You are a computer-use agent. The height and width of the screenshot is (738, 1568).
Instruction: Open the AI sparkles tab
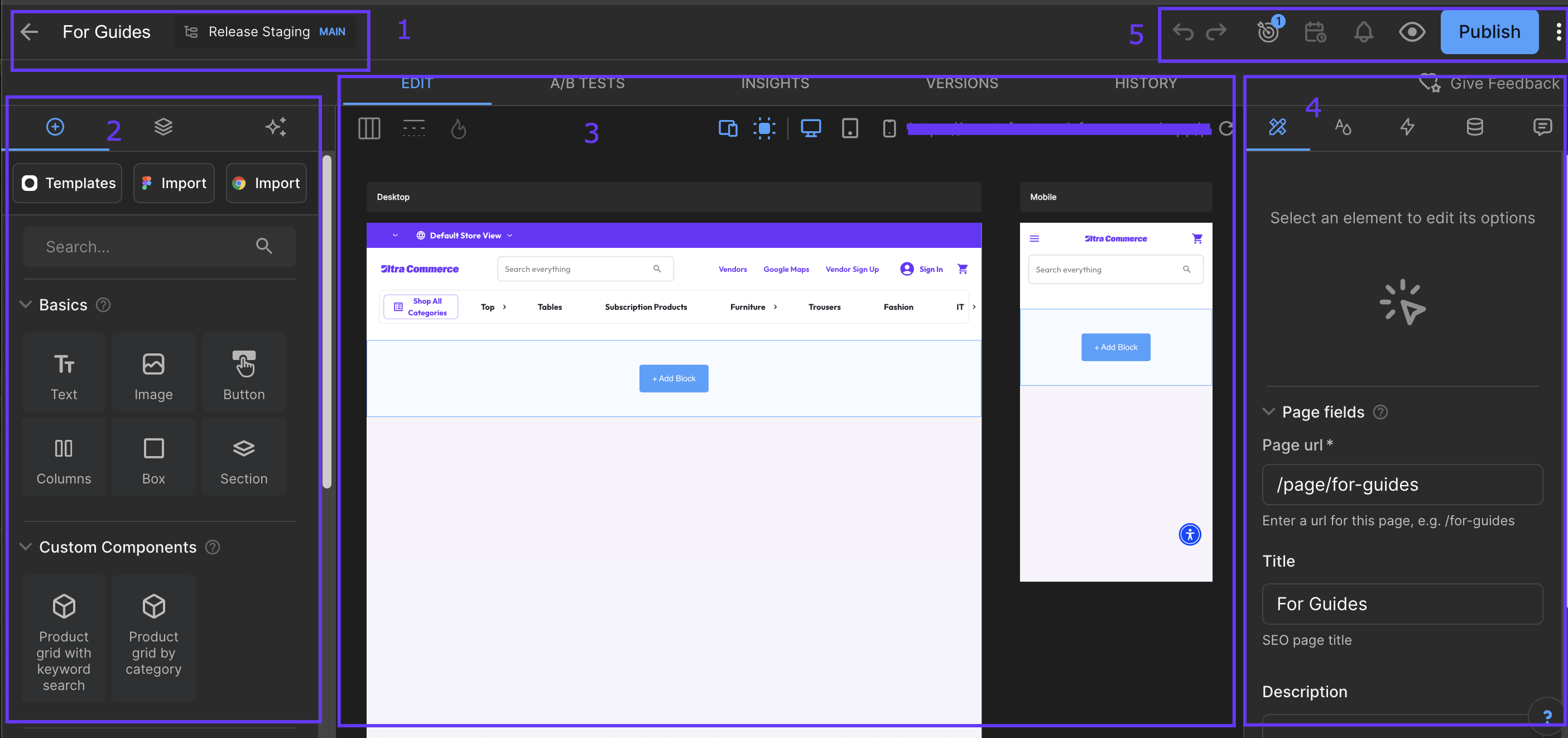coord(276,127)
